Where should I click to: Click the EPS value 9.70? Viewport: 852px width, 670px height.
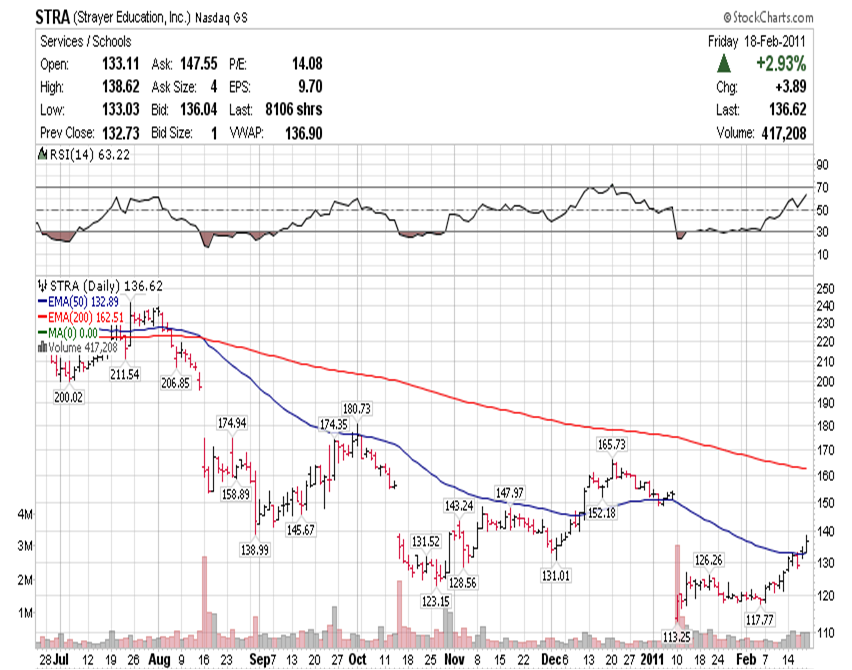[x=310, y=86]
